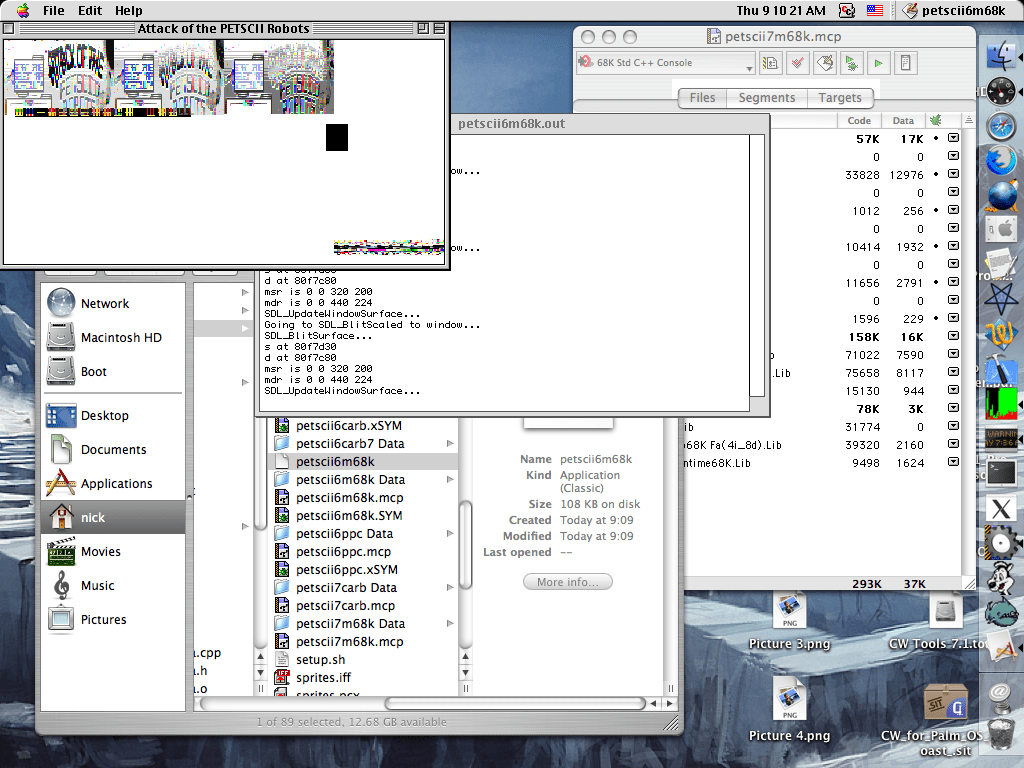Open the US flag input menu
1024x768 pixels.
coord(874,10)
